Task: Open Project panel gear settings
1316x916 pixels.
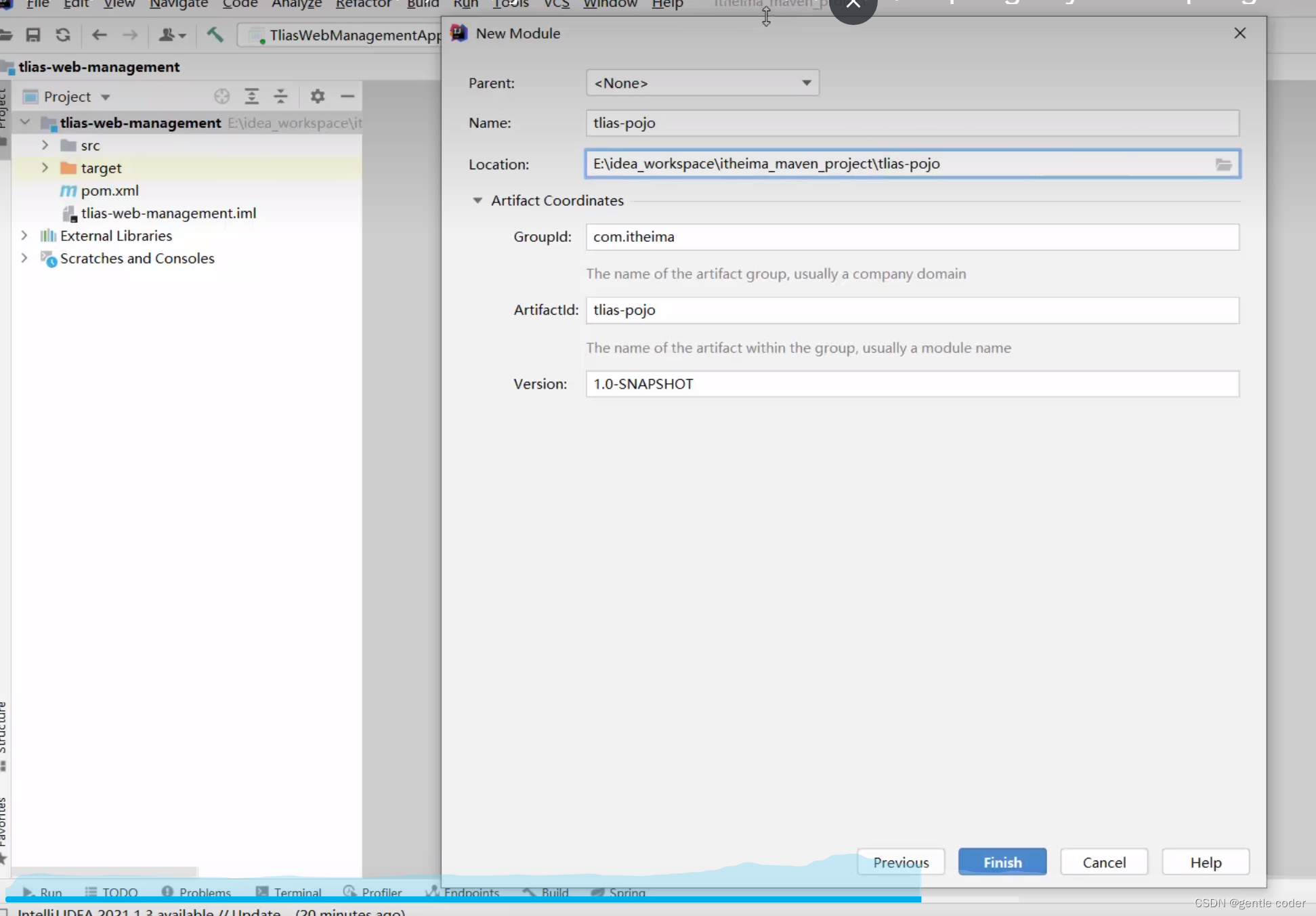Action: (x=317, y=97)
